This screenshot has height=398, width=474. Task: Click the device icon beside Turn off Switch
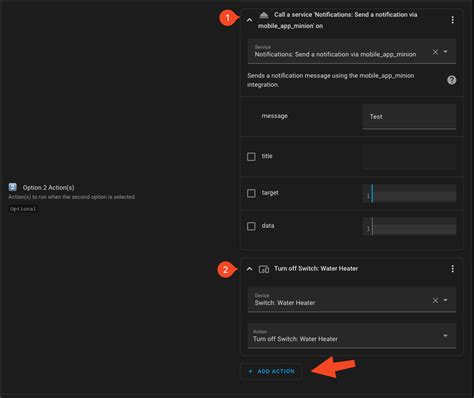(264, 269)
